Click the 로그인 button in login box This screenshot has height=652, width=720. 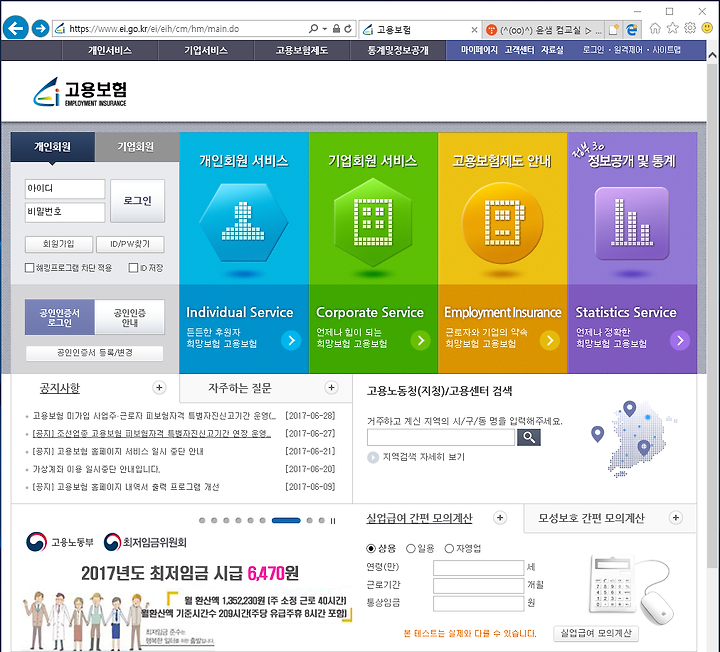click(x=137, y=201)
